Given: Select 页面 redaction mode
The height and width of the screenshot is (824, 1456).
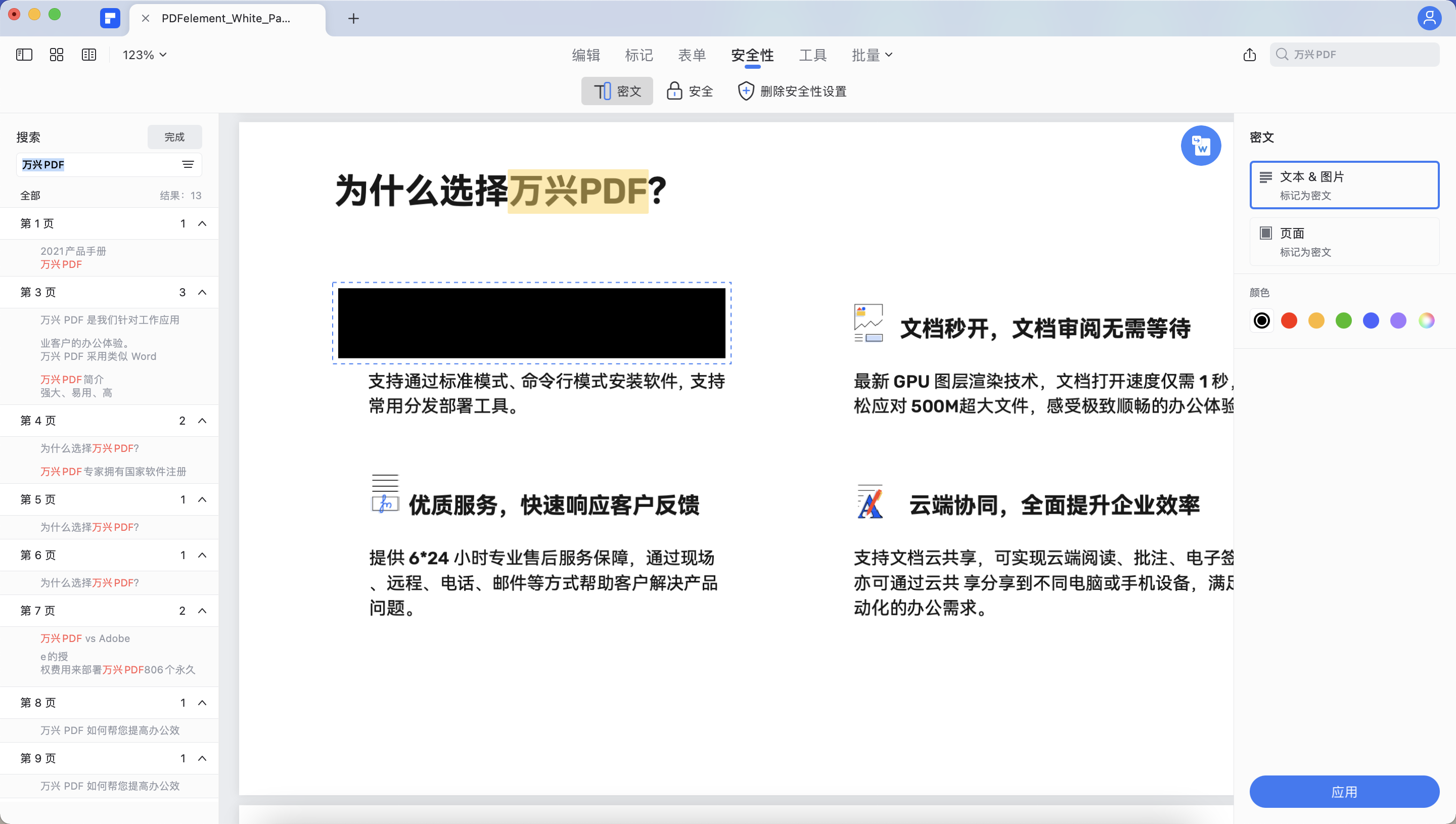Looking at the screenshot, I should [1344, 241].
